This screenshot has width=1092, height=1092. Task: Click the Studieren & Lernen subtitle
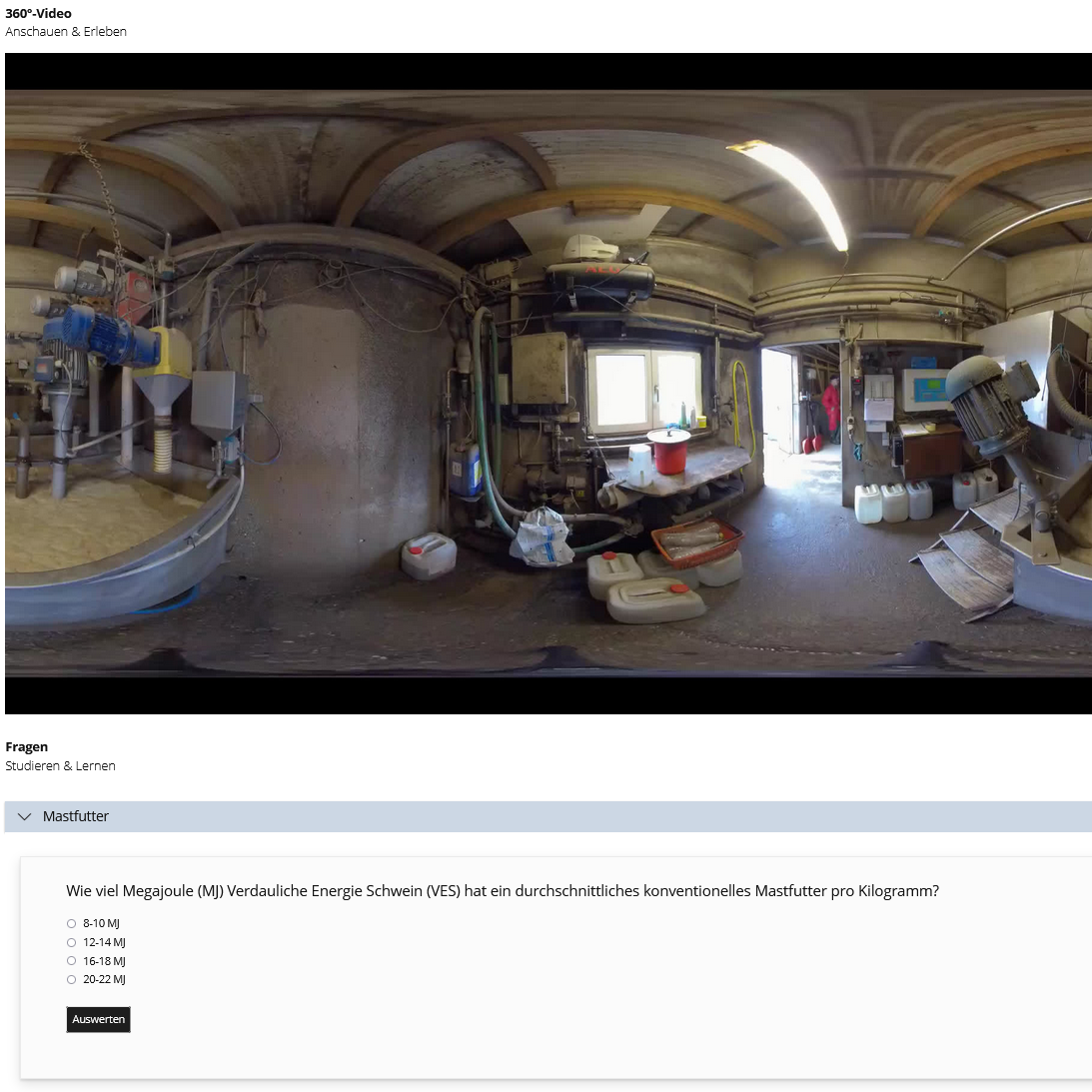click(x=60, y=765)
